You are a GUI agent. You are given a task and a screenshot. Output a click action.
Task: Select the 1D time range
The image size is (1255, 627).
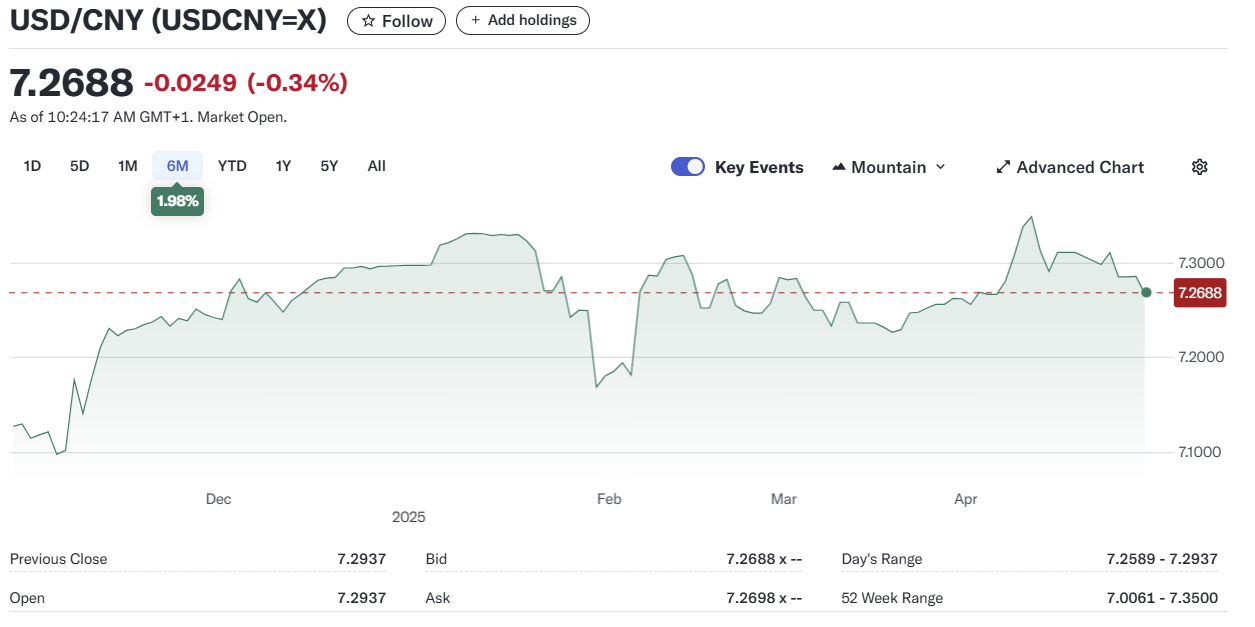coord(32,166)
